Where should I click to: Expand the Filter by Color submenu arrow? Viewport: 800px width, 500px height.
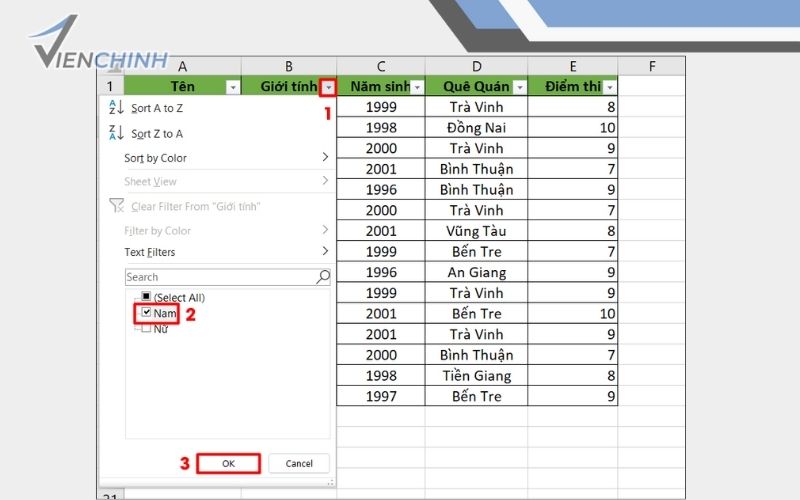[325, 230]
